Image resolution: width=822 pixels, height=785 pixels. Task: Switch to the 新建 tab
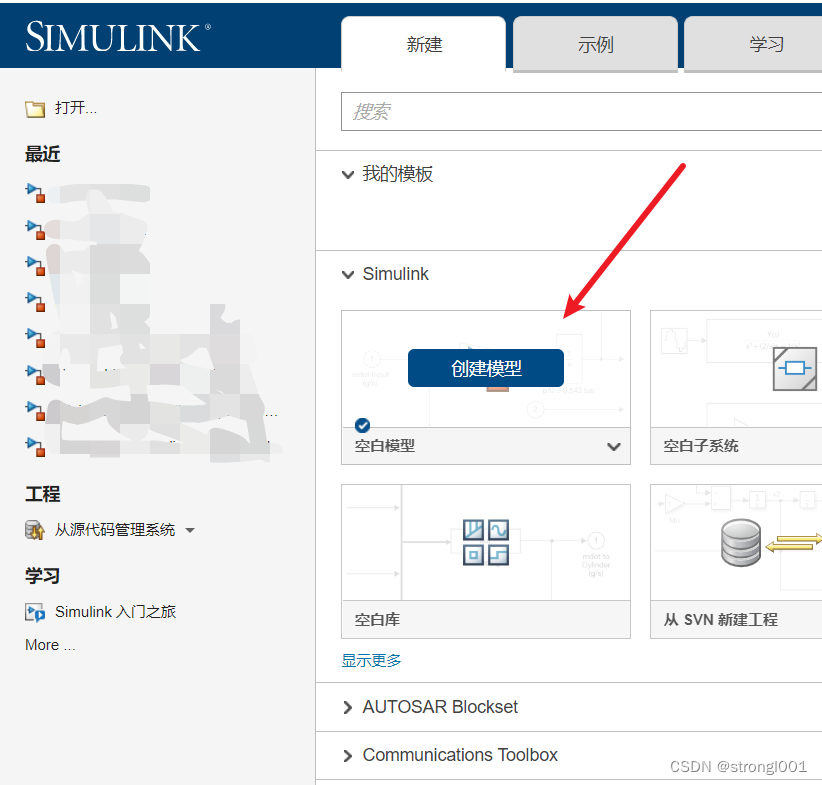[x=424, y=44]
